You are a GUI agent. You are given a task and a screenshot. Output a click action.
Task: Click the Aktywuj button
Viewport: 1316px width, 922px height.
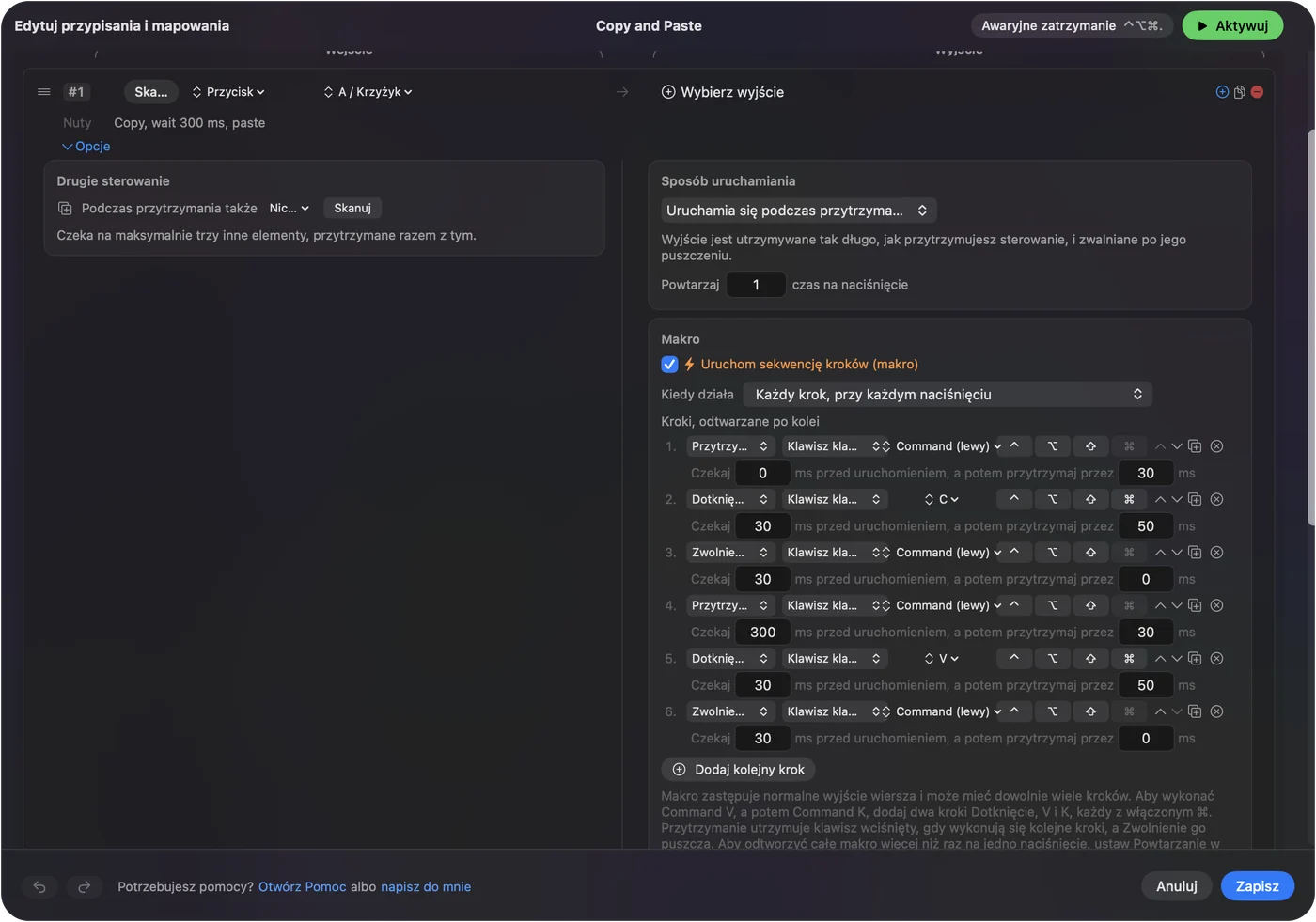pyautogui.click(x=1232, y=26)
